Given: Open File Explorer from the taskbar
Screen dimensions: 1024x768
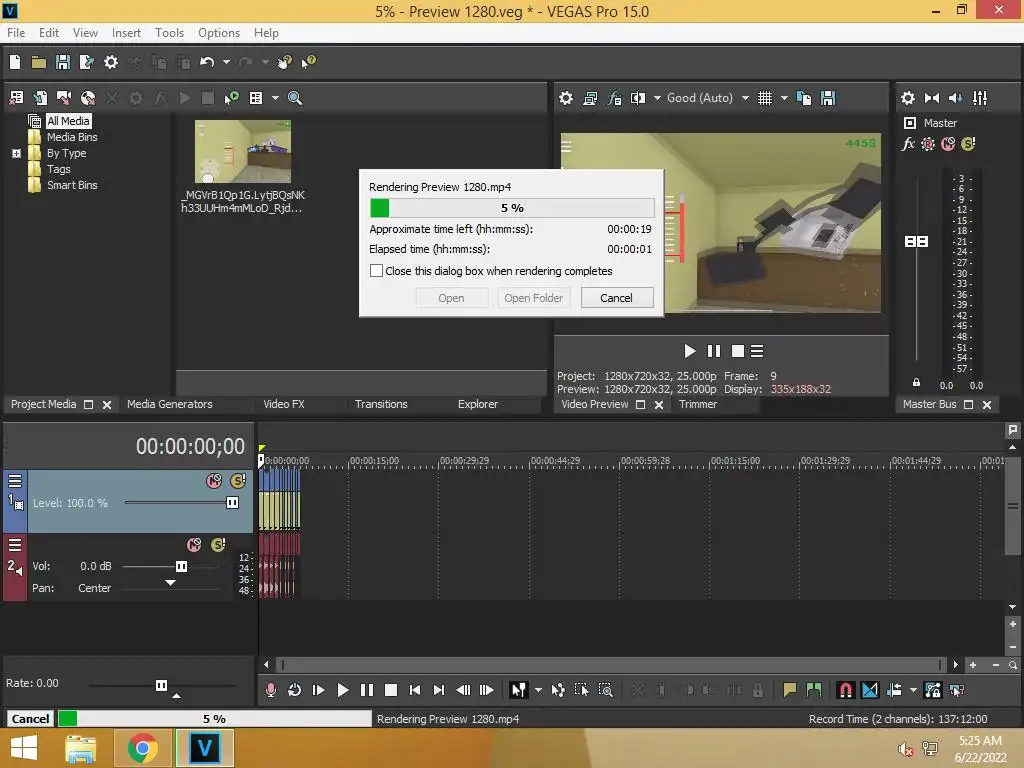Looking at the screenshot, I should (81, 748).
